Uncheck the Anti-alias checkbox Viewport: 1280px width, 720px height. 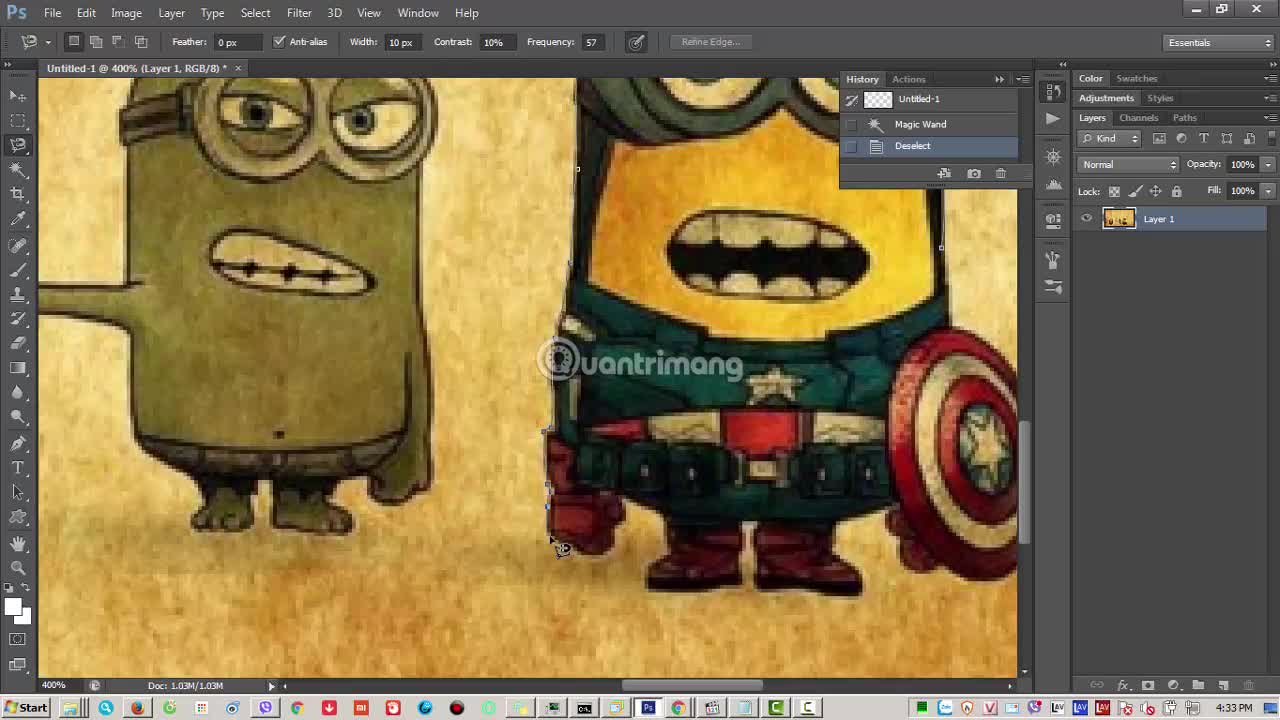click(279, 42)
